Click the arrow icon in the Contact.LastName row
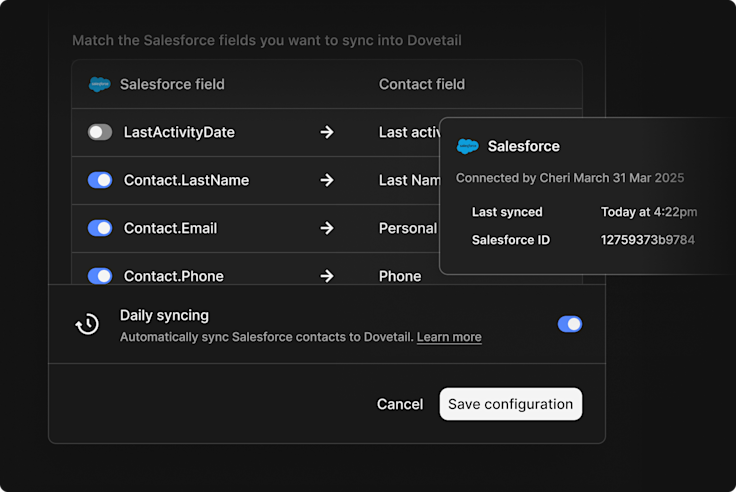Image resolution: width=736 pixels, height=492 pixels. point(327,180)
